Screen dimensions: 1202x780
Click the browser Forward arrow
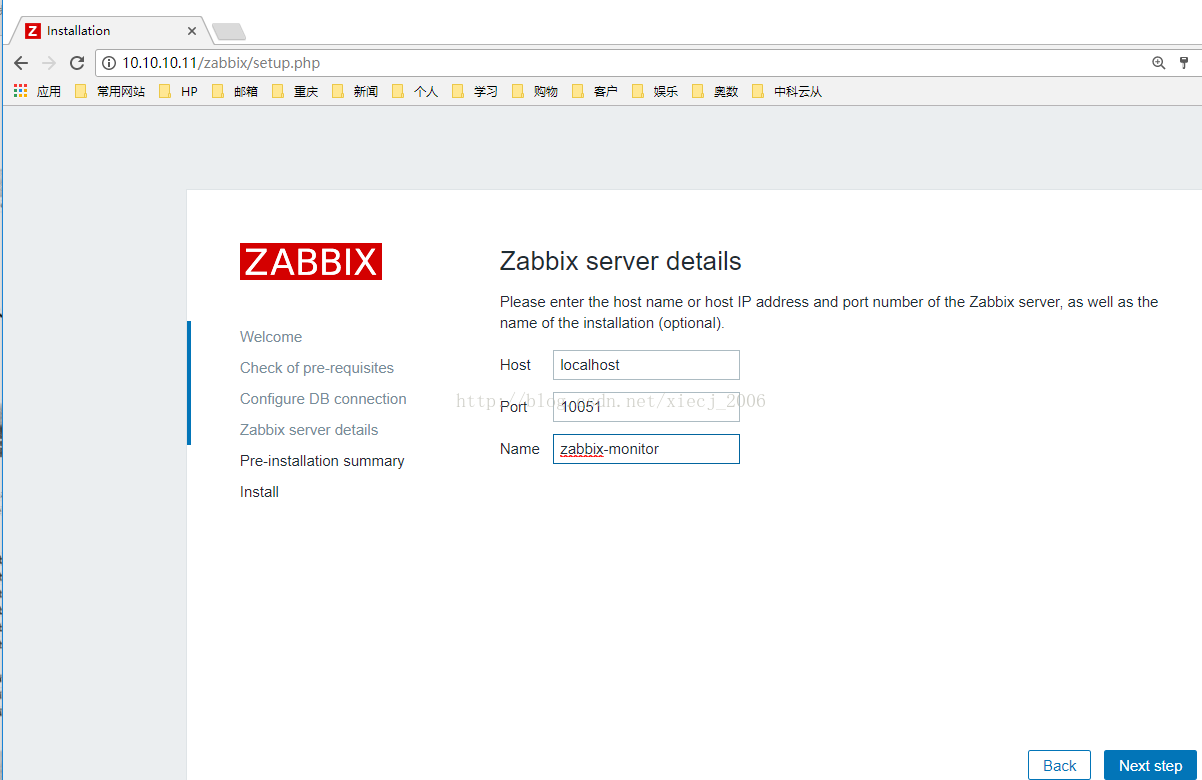[49, 63]
